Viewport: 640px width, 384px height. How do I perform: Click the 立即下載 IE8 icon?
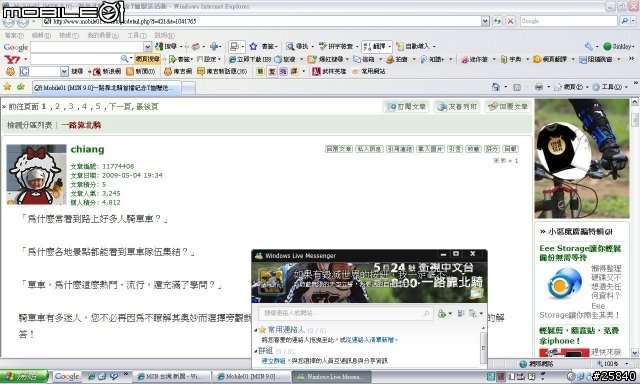(232, 60)
